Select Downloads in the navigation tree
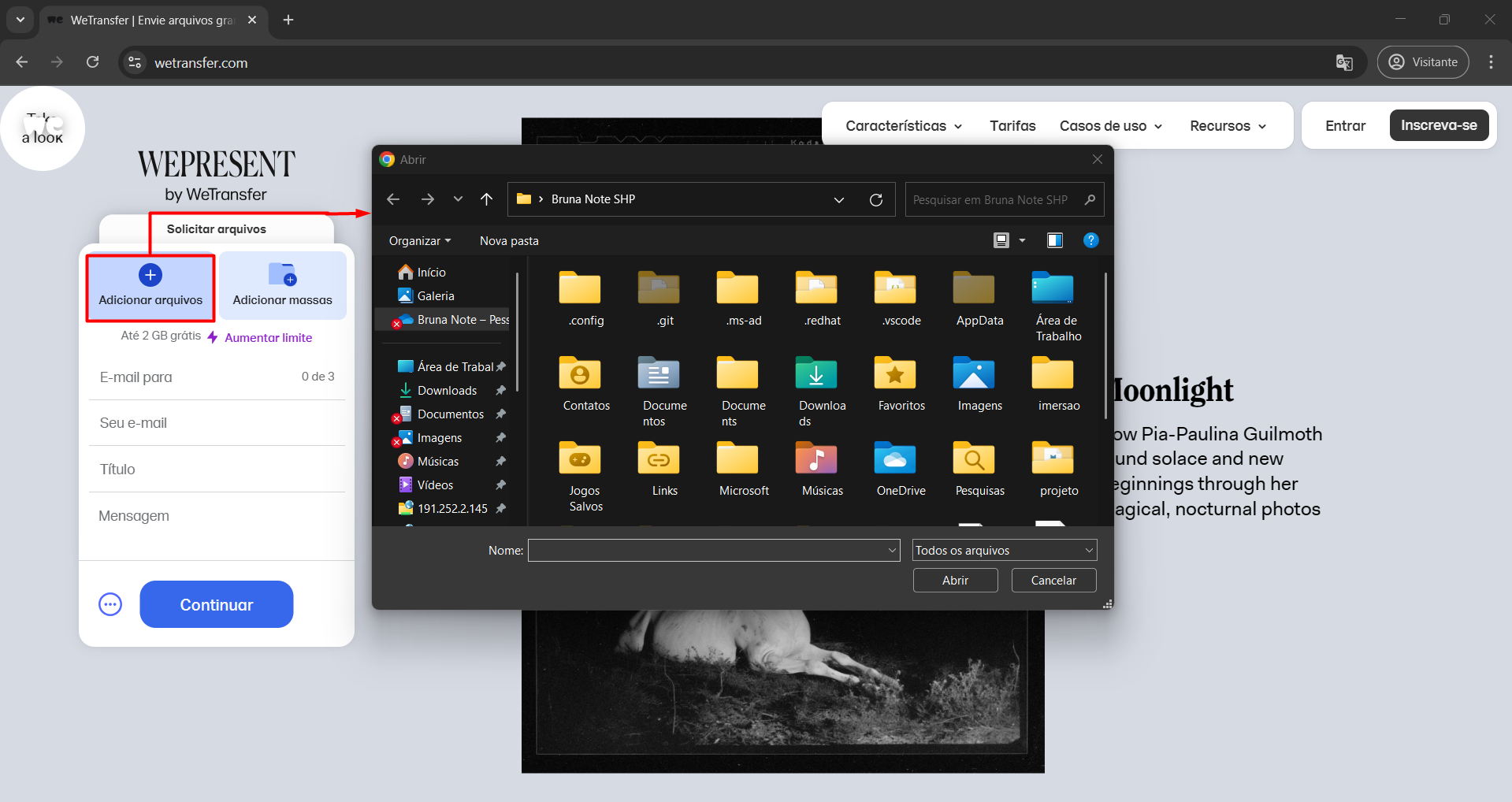The height and width of the screenshot is (802, 1512). tap(447, 391)
